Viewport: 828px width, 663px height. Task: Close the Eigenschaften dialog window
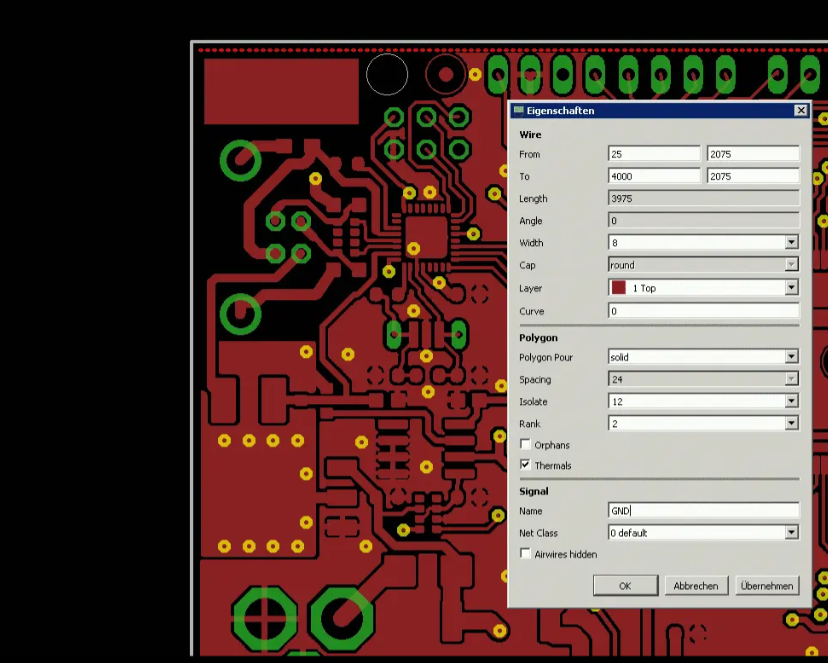[800, 111]
